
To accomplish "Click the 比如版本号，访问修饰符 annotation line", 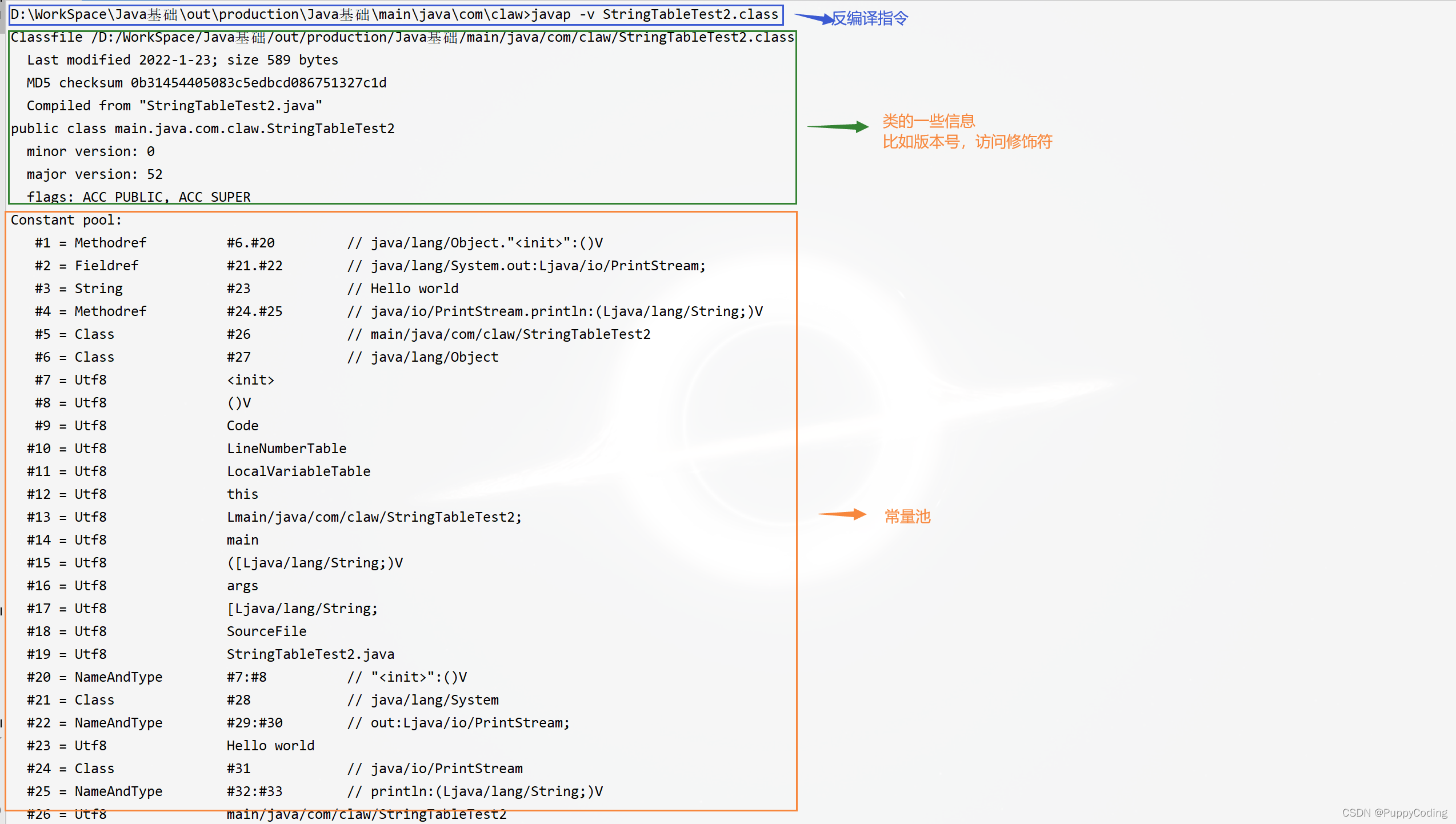I will point(967,142).
